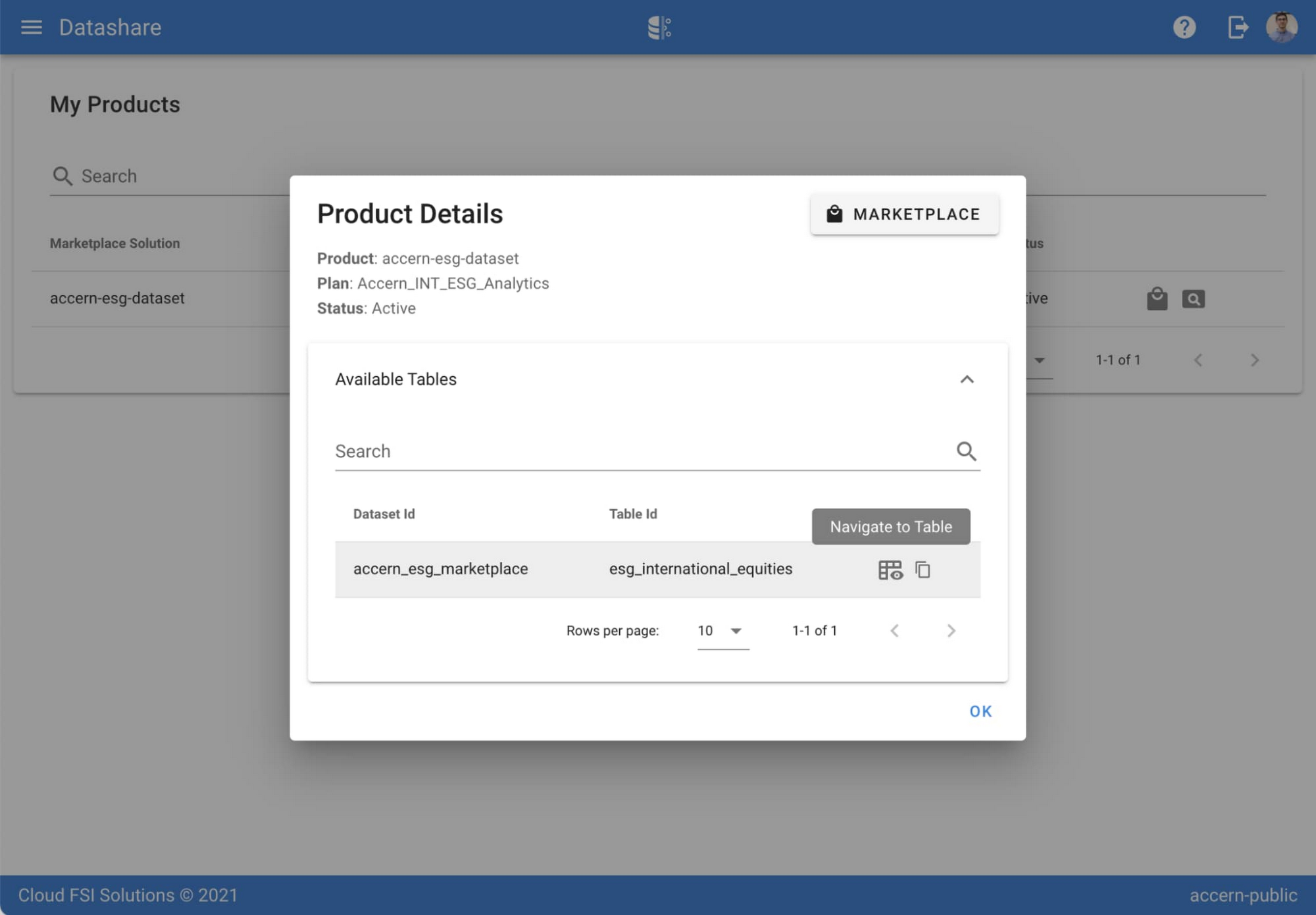This screenshot has height=915, width=1316.
Task: Collapse the Available Tables section
Action: [966, 380]
